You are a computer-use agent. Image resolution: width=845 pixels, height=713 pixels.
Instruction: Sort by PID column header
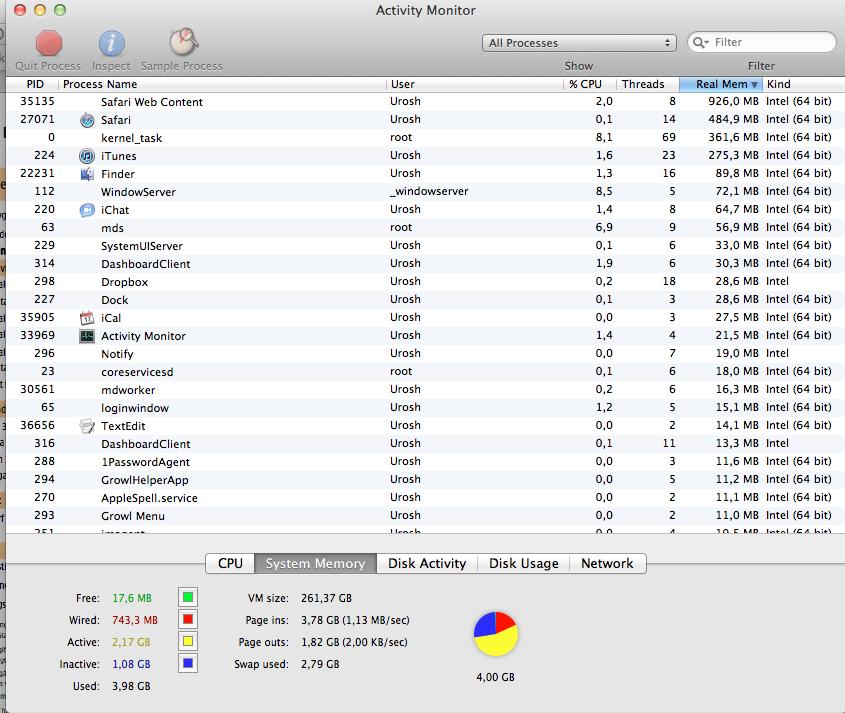pos(32,84)
